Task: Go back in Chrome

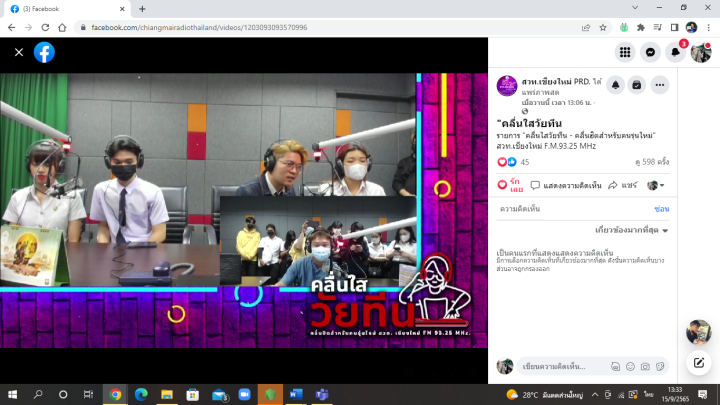Action: [11, 28]
